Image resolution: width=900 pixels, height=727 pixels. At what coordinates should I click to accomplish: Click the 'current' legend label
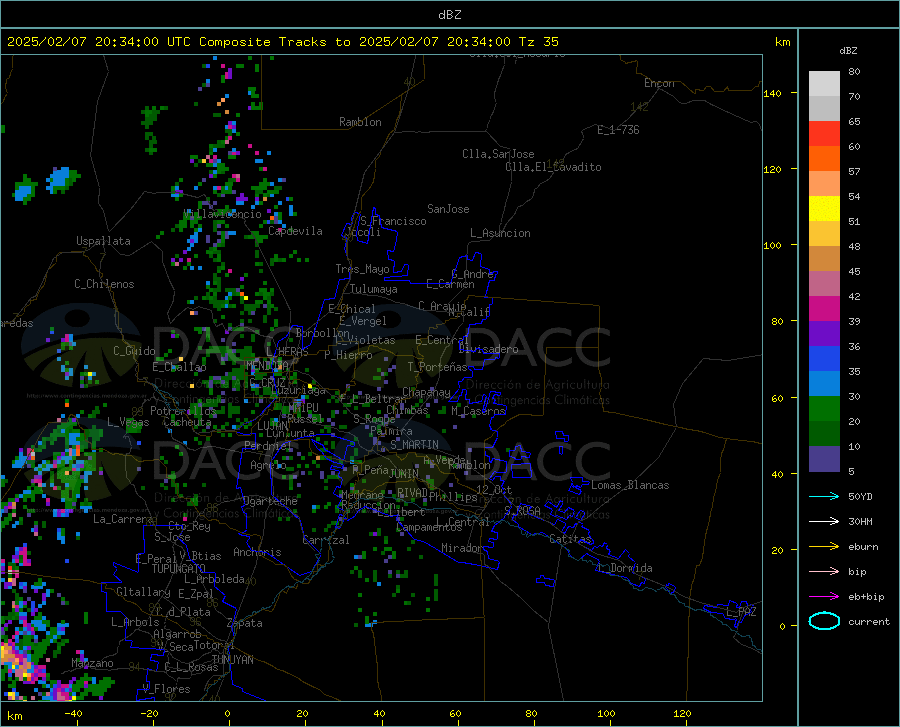(x=869, y=621)
